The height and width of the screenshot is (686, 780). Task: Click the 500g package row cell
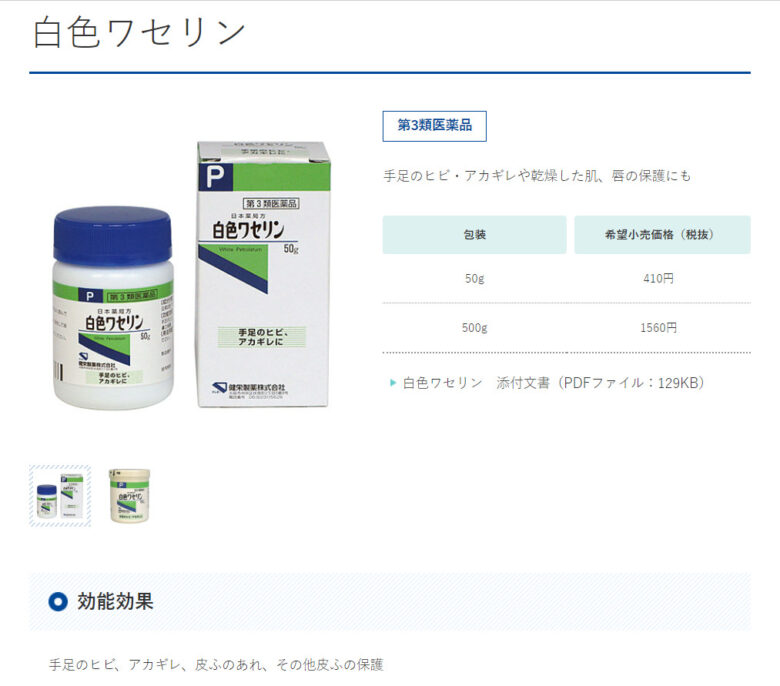(474, 328)
